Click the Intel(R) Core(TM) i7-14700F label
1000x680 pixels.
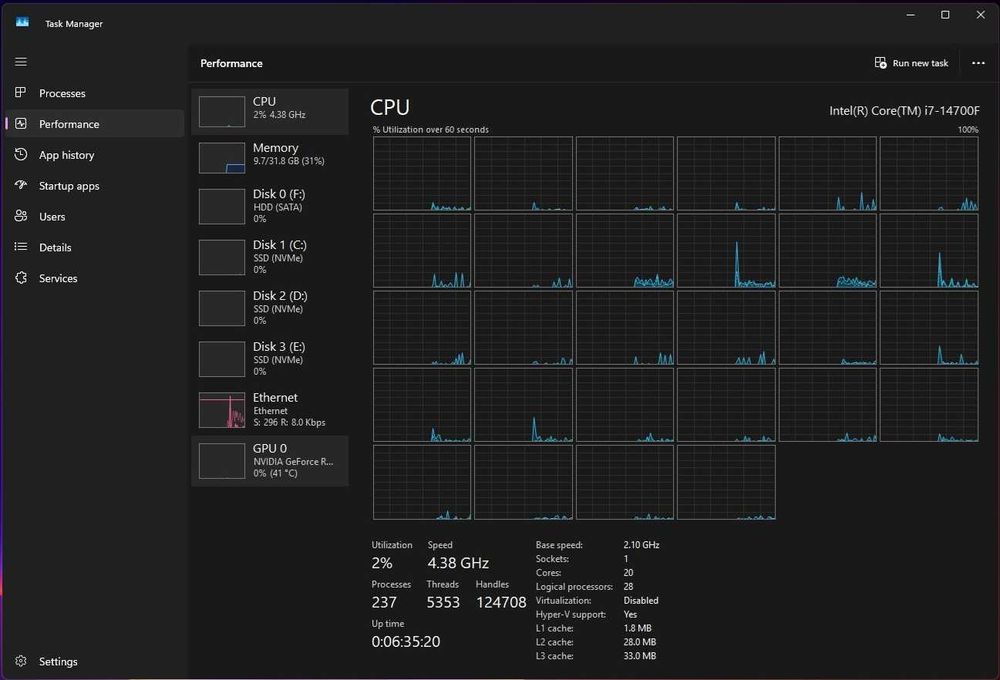(x=904, y=111)
